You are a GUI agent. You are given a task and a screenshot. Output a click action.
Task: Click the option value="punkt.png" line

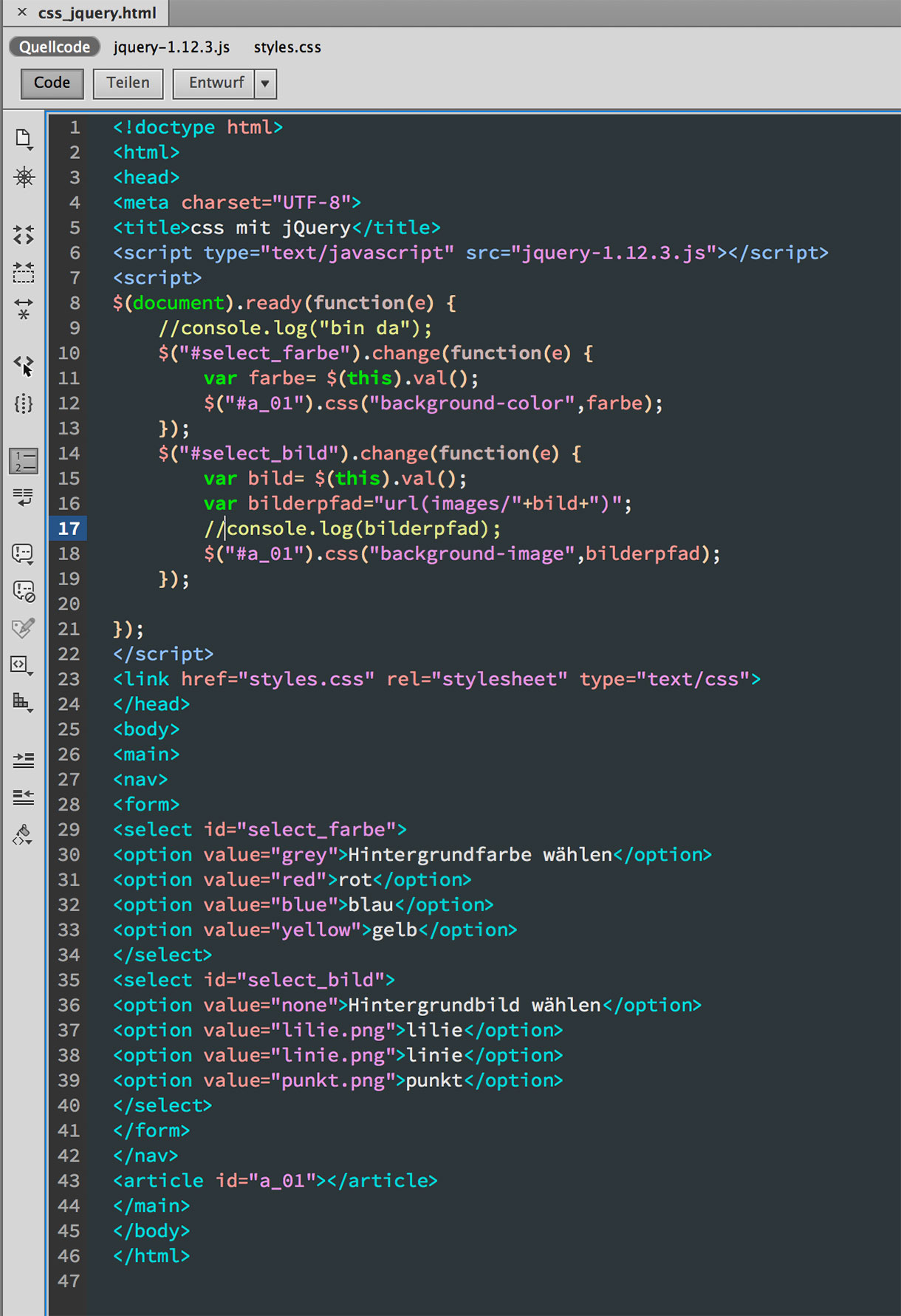click(x=338, y=1081)
